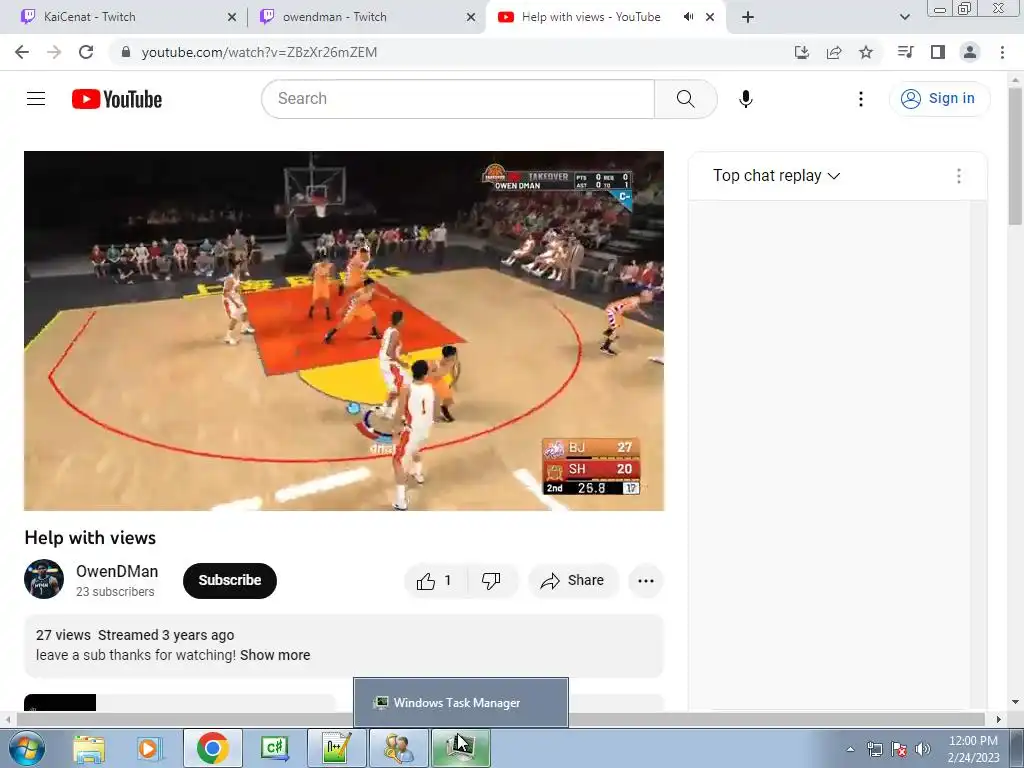Go to YouTube home via logo
Screen dimensions: 1024x768
117,99
